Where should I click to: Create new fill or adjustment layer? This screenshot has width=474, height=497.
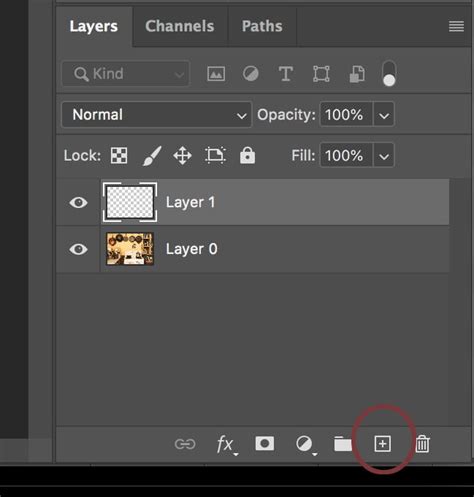[306, 445]
